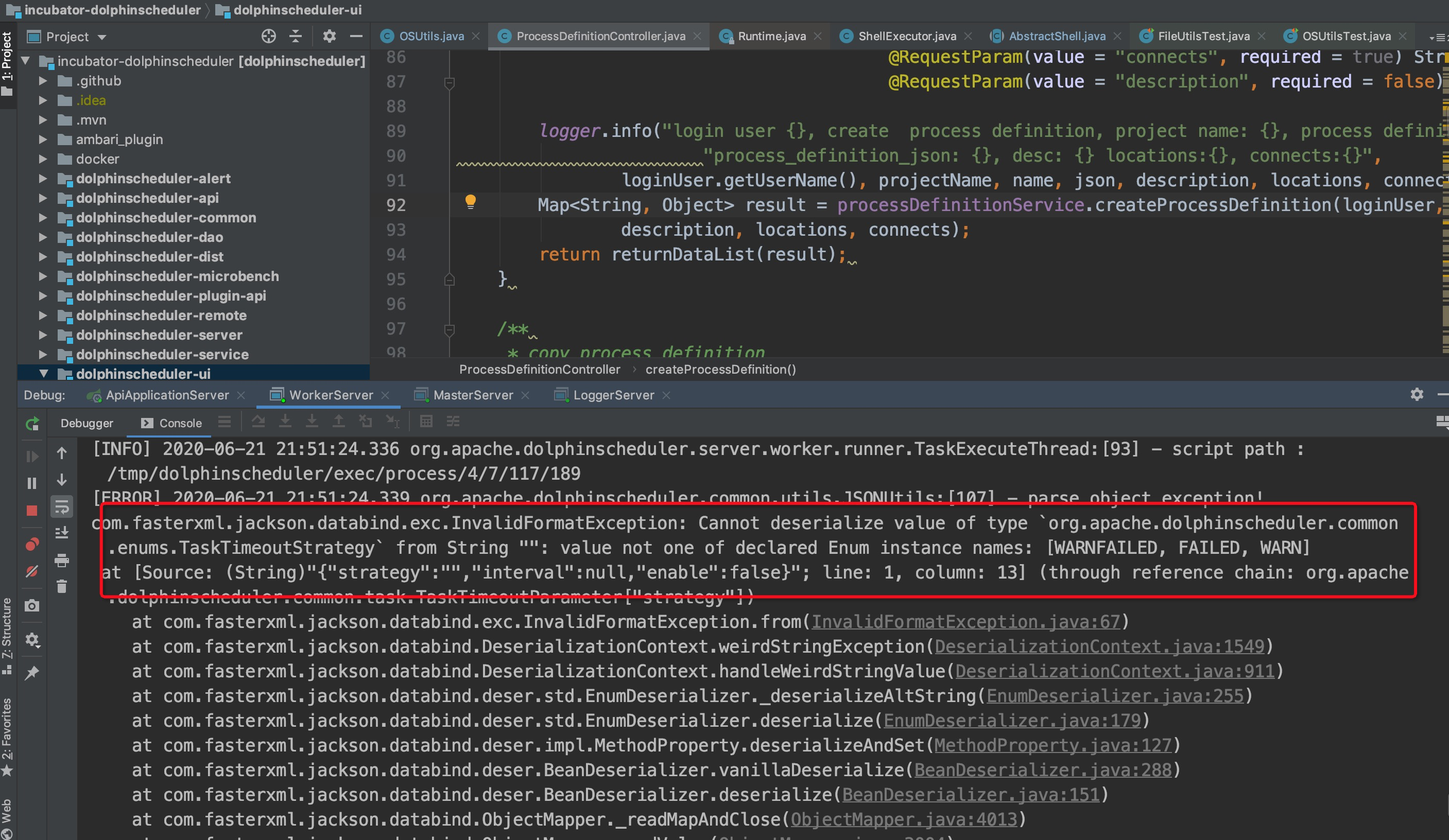
Task: Switch to the ShellExecutor.java editor tab
Action: point(906,36)
